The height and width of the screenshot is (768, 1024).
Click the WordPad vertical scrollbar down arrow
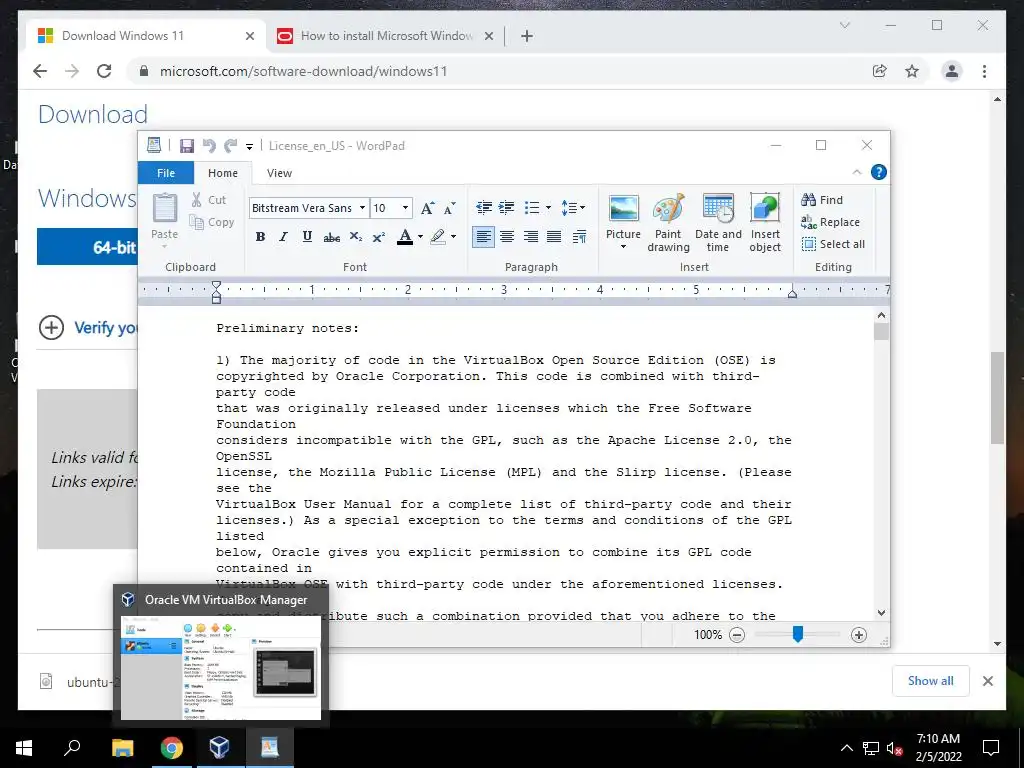(x=882, y=613)
